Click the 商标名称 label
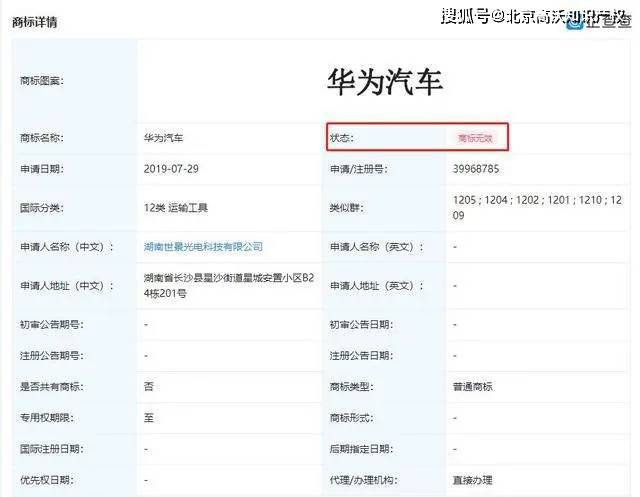This screenshot has height=497, width=640. 42,138
